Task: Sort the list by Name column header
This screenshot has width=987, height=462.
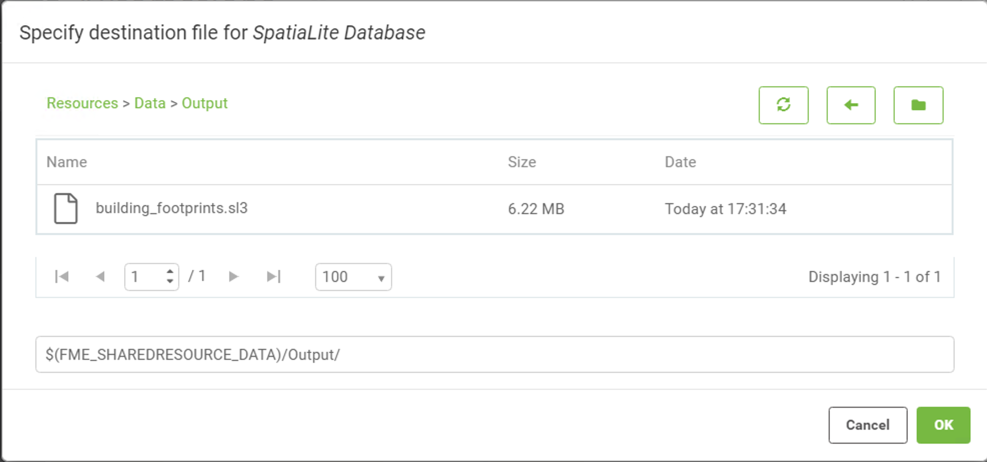Action: click(67, 162)
